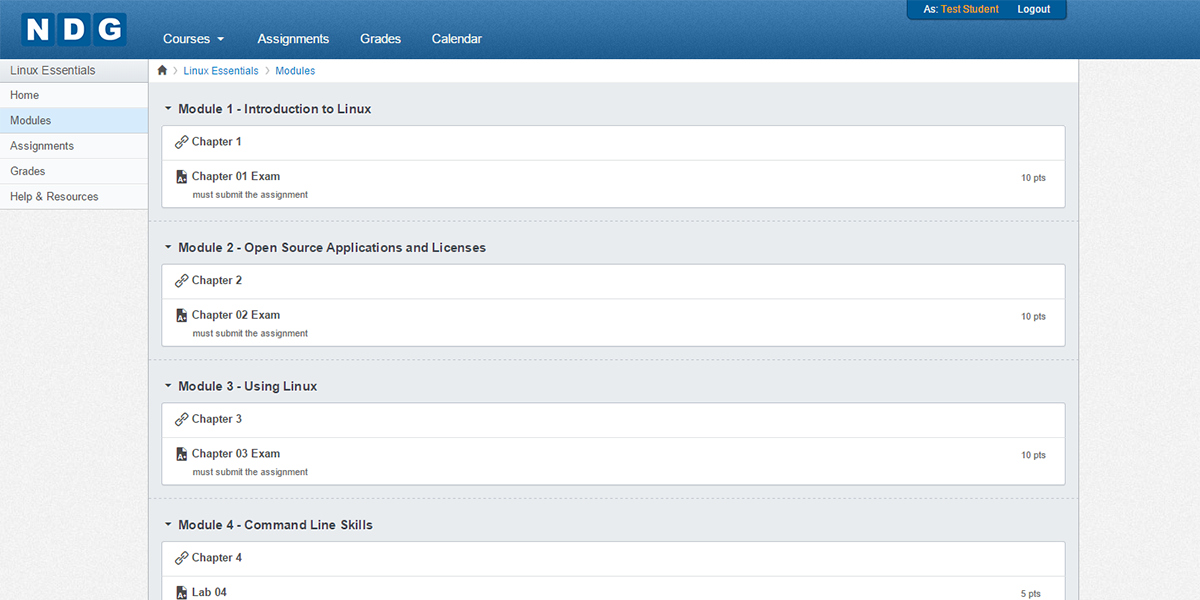1200x600 pixels.
Task: Click 10 pts for Chapter 03 Exam
Action: coord(1033,455)
